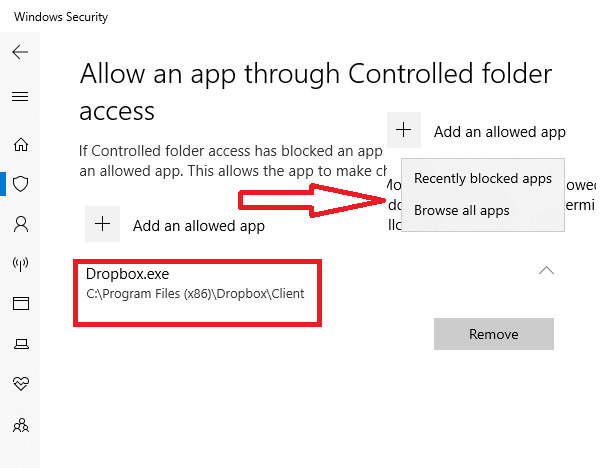
Task: Open App & browser control icon
Action: (20, 304)
